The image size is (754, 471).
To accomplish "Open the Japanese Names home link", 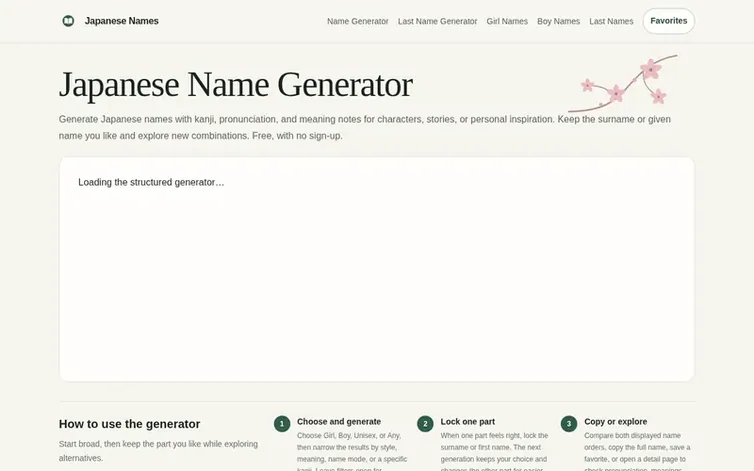I will (x=110, y=21).
